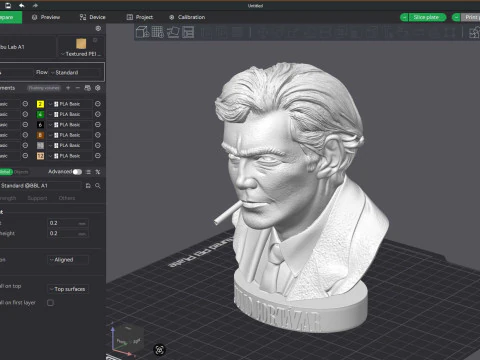Screen dimensions: 480x360
Task: Undo the last action
Action: [22, 5]
